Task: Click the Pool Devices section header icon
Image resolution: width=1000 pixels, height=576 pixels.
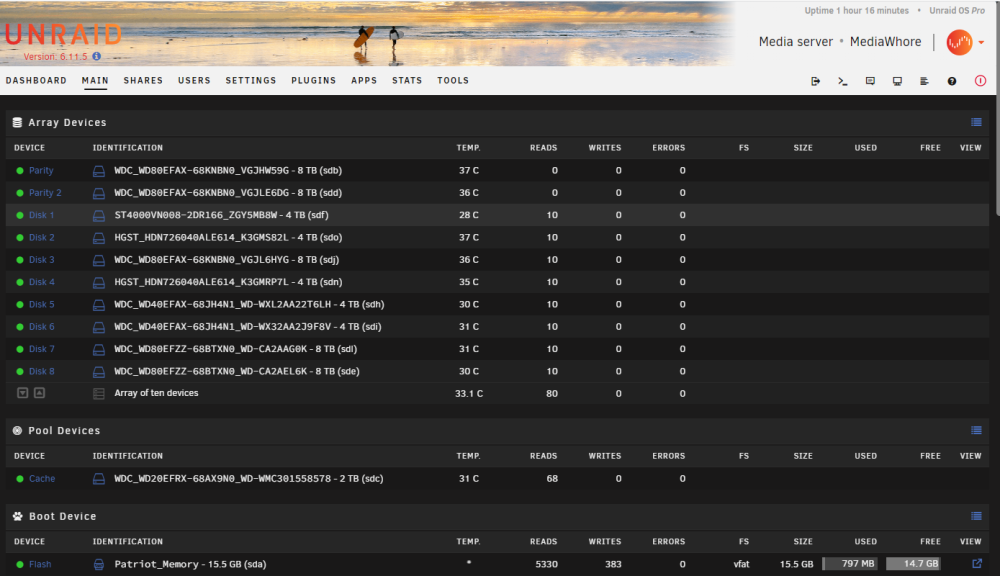Action: click(17, 431)
